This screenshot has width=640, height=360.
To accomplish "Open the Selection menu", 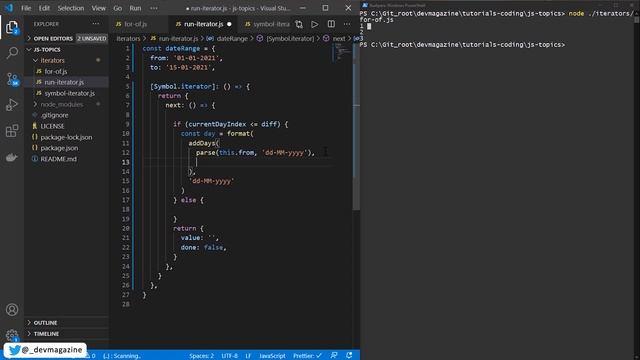I will 71,8.
